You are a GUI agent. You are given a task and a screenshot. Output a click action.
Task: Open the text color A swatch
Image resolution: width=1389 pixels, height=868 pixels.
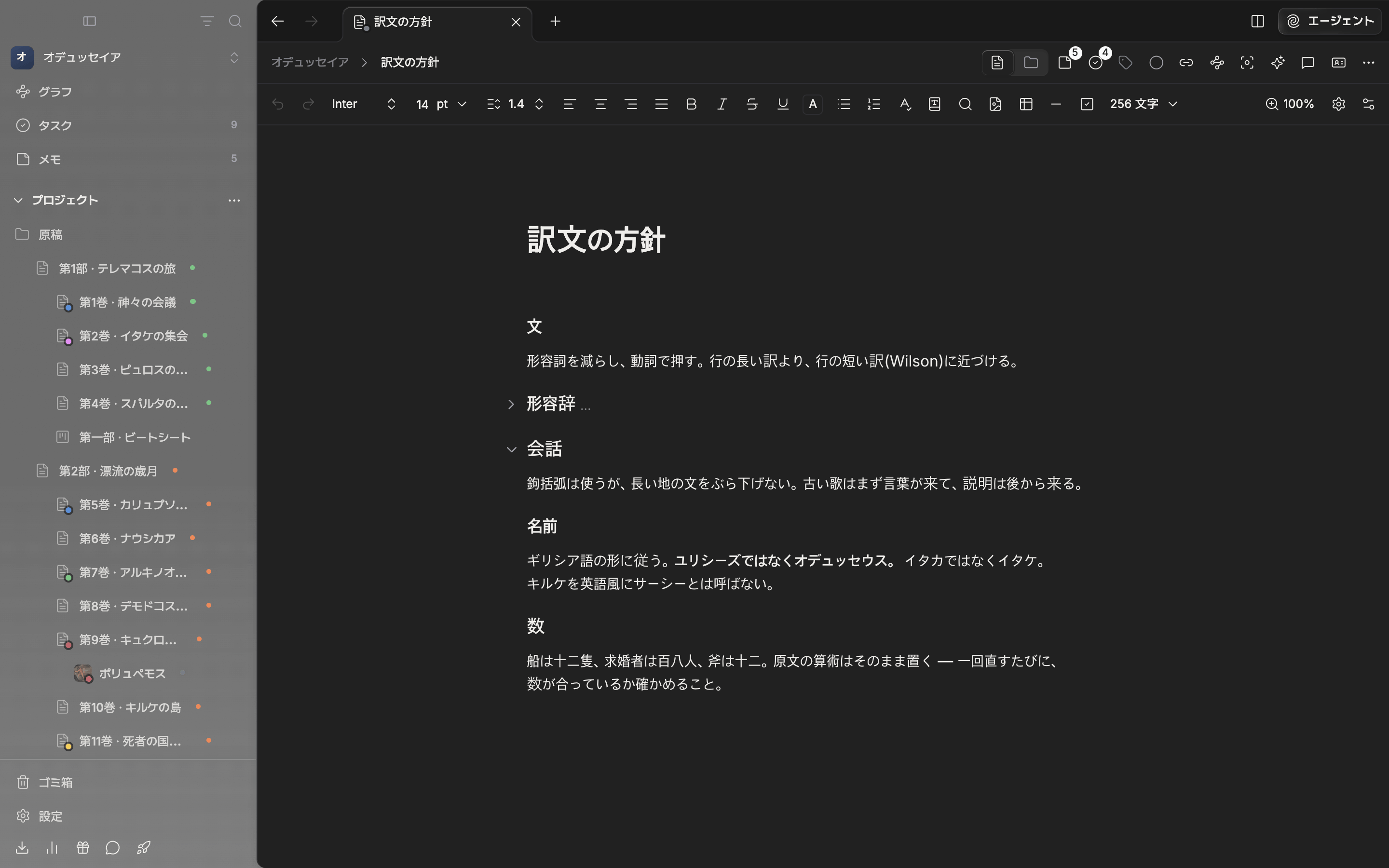(x=813, y=104)
